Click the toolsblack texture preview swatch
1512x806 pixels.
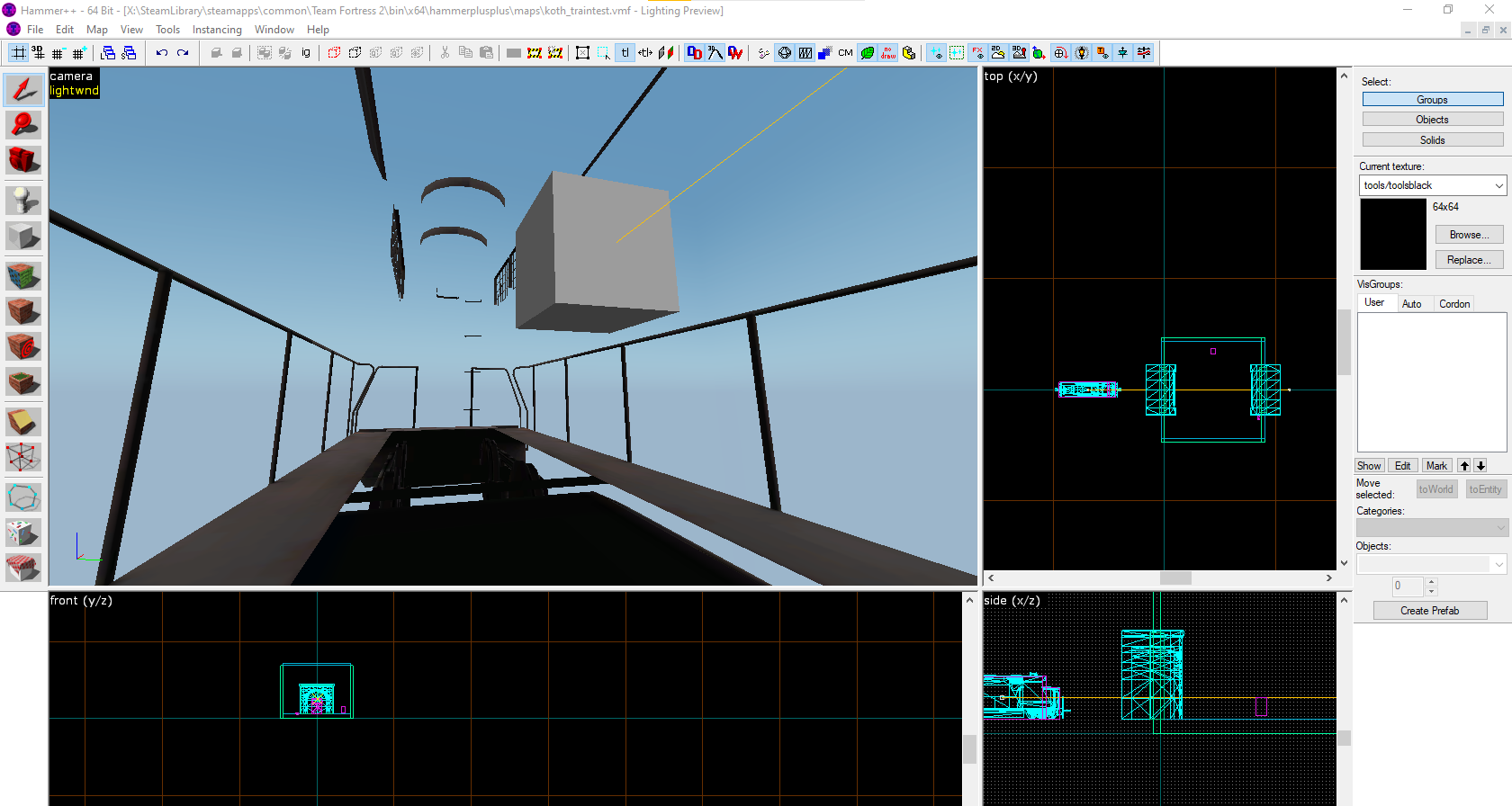tap(1393, 234)
